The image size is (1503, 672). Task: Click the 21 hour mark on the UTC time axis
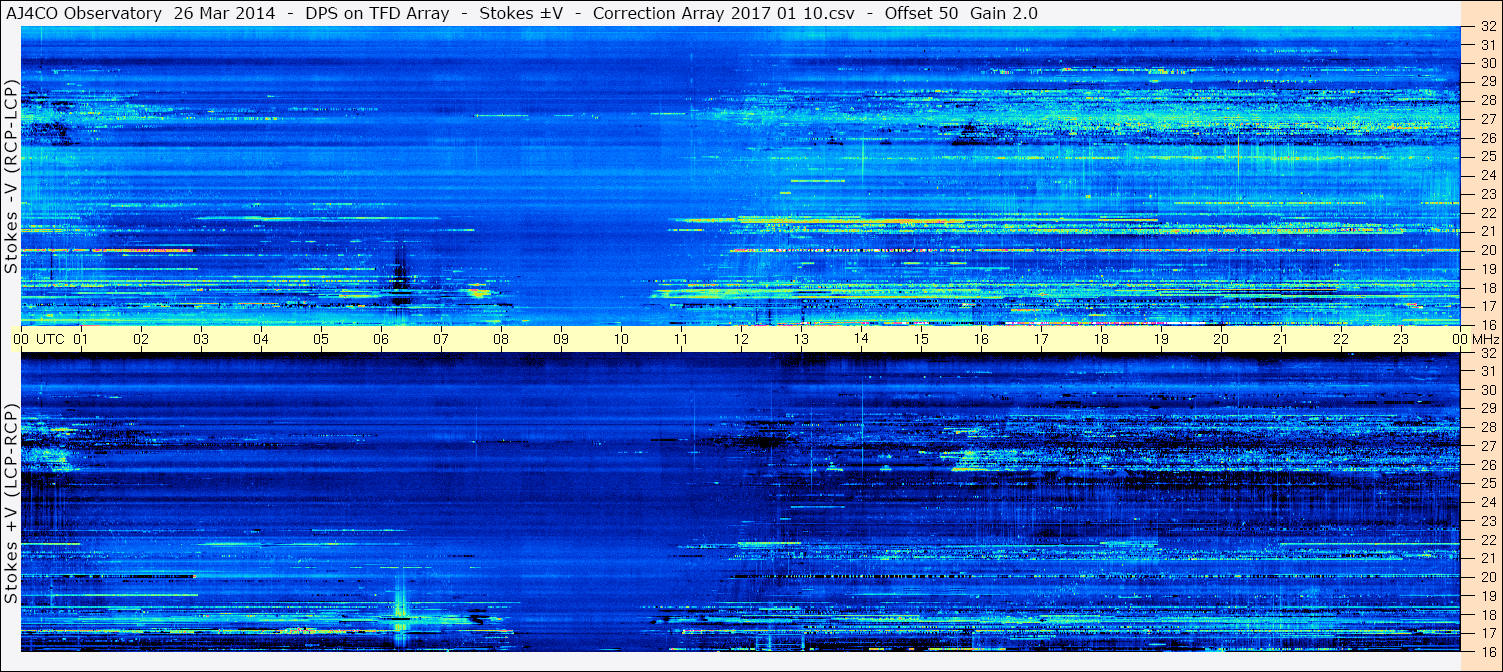point(1281,339)
